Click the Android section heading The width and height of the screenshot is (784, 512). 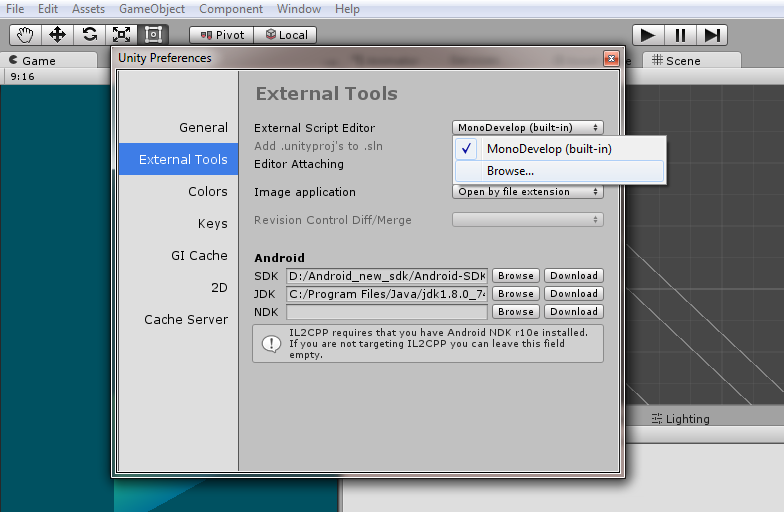[279, 258]
